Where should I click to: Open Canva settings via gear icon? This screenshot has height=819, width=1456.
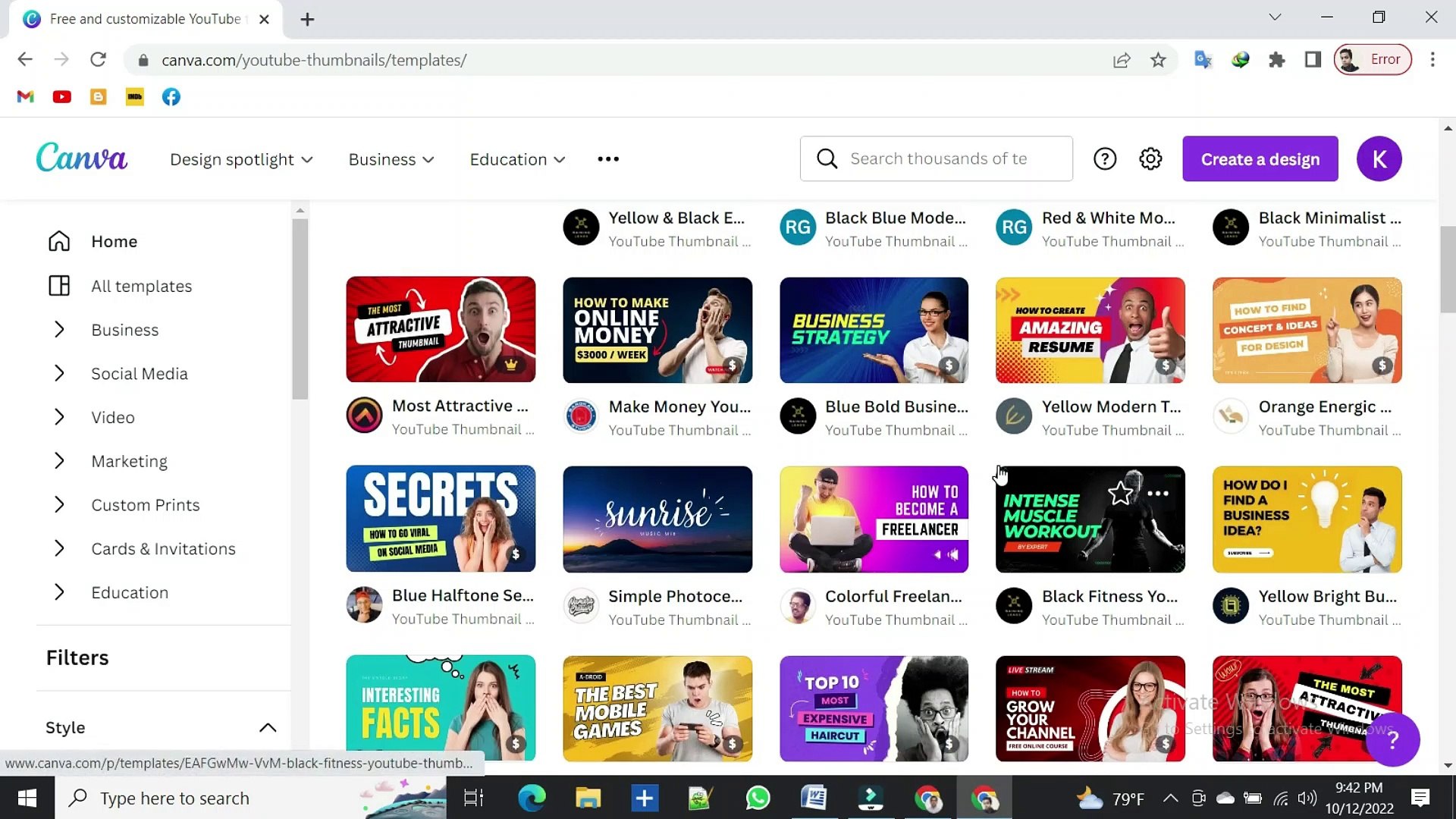click(x=1150, y=158)
